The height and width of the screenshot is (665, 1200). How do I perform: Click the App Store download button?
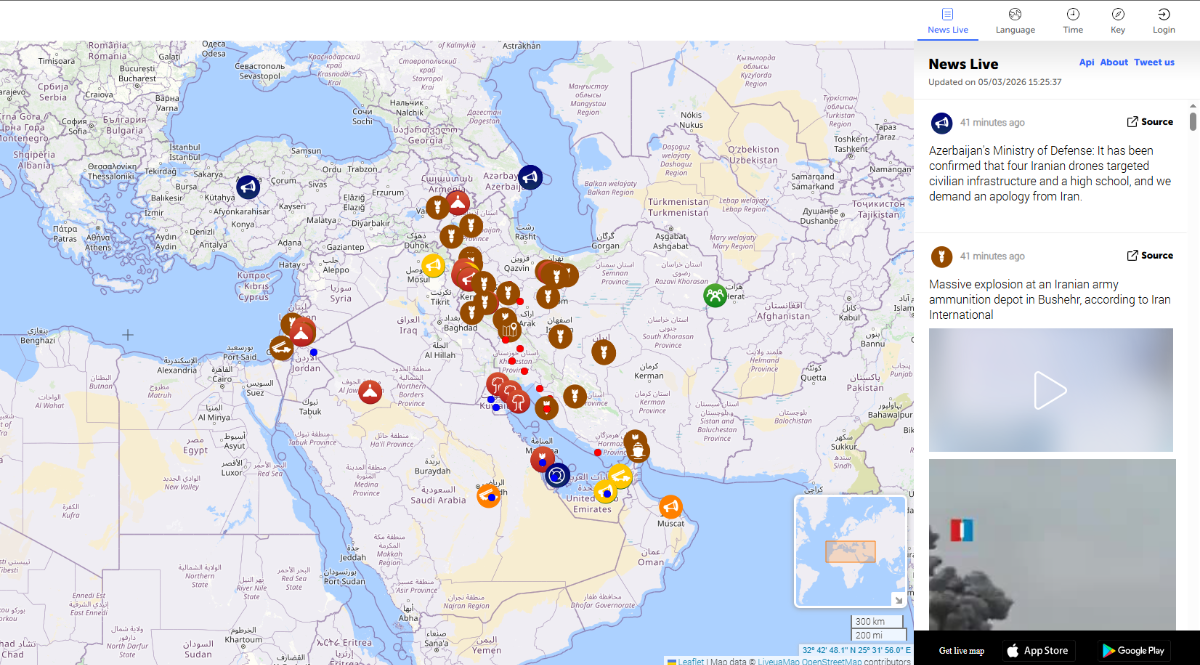[1038, 651]
